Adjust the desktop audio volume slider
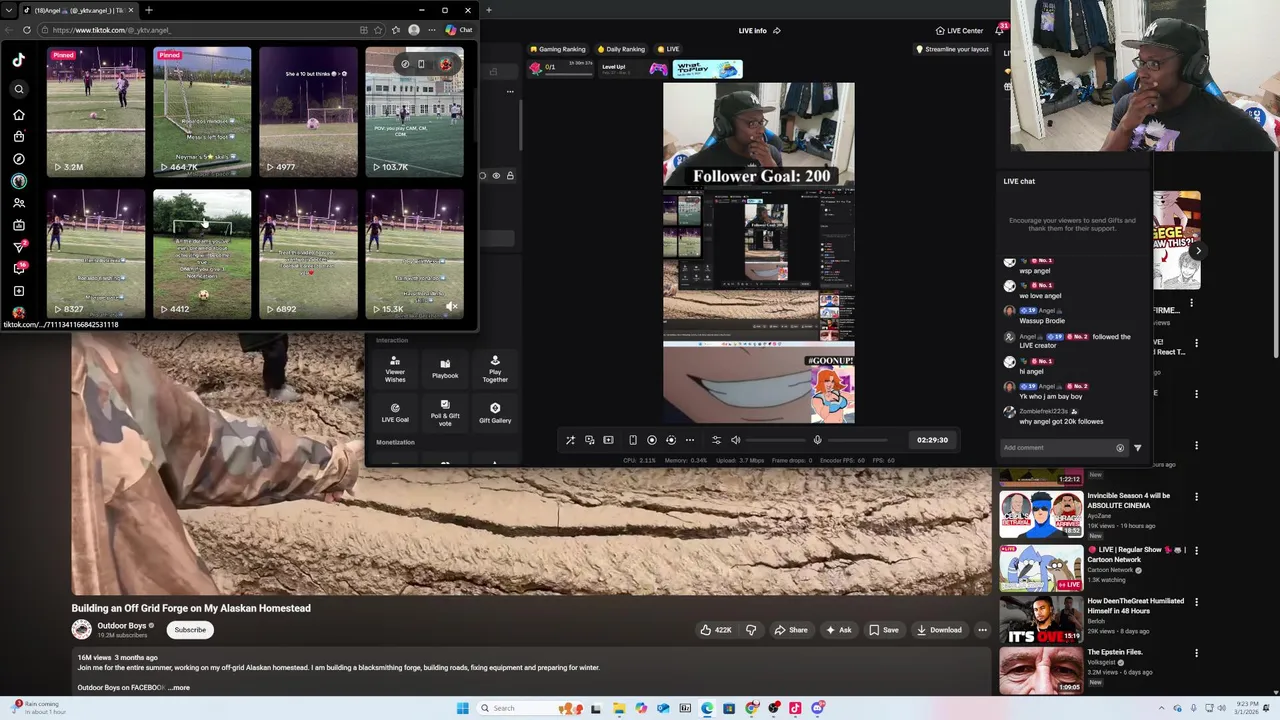The image size is (1280, 720). [775, 440]
